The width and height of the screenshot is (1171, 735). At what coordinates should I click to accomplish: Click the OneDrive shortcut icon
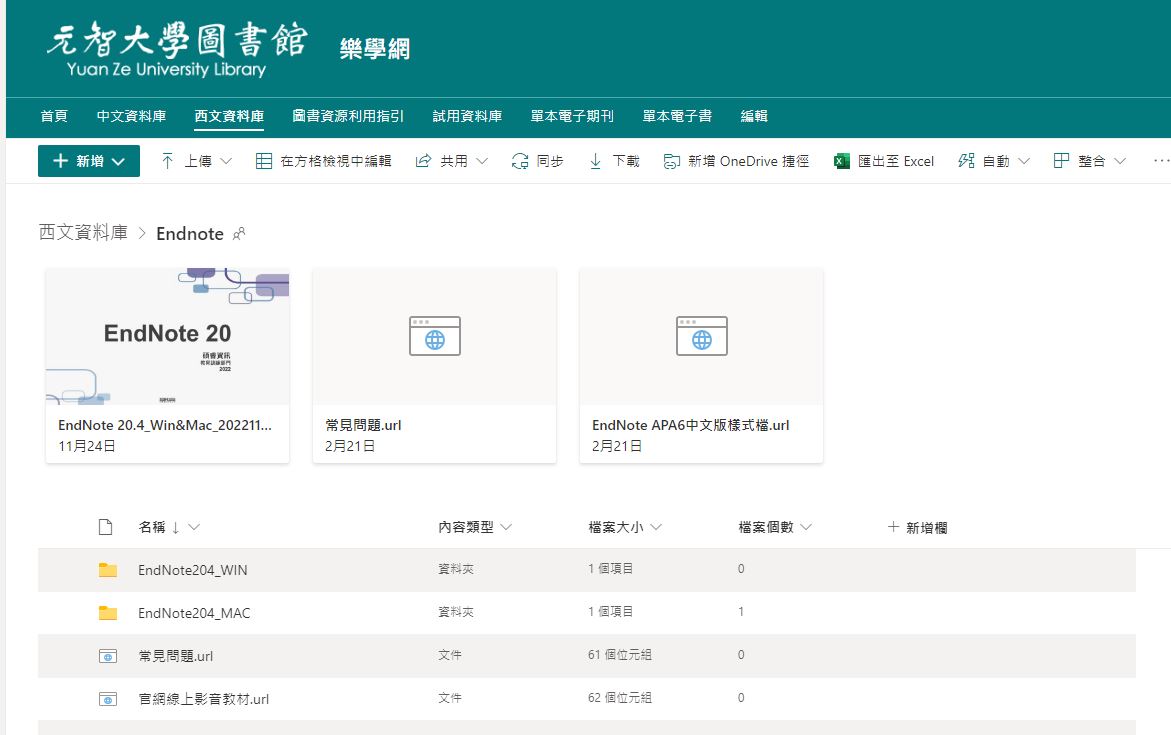(671, 161)
